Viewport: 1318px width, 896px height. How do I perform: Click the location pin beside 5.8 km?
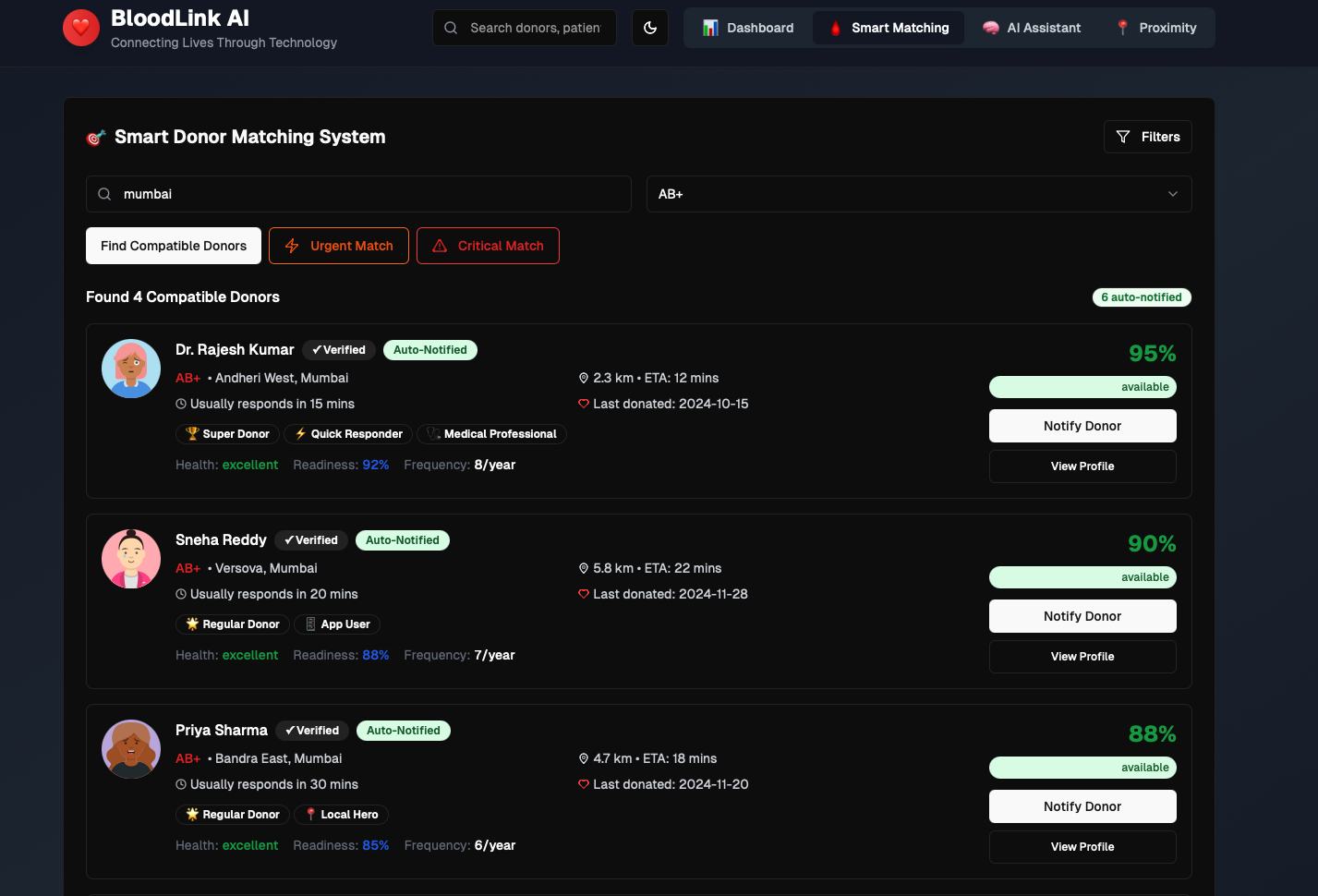point(584,568)
